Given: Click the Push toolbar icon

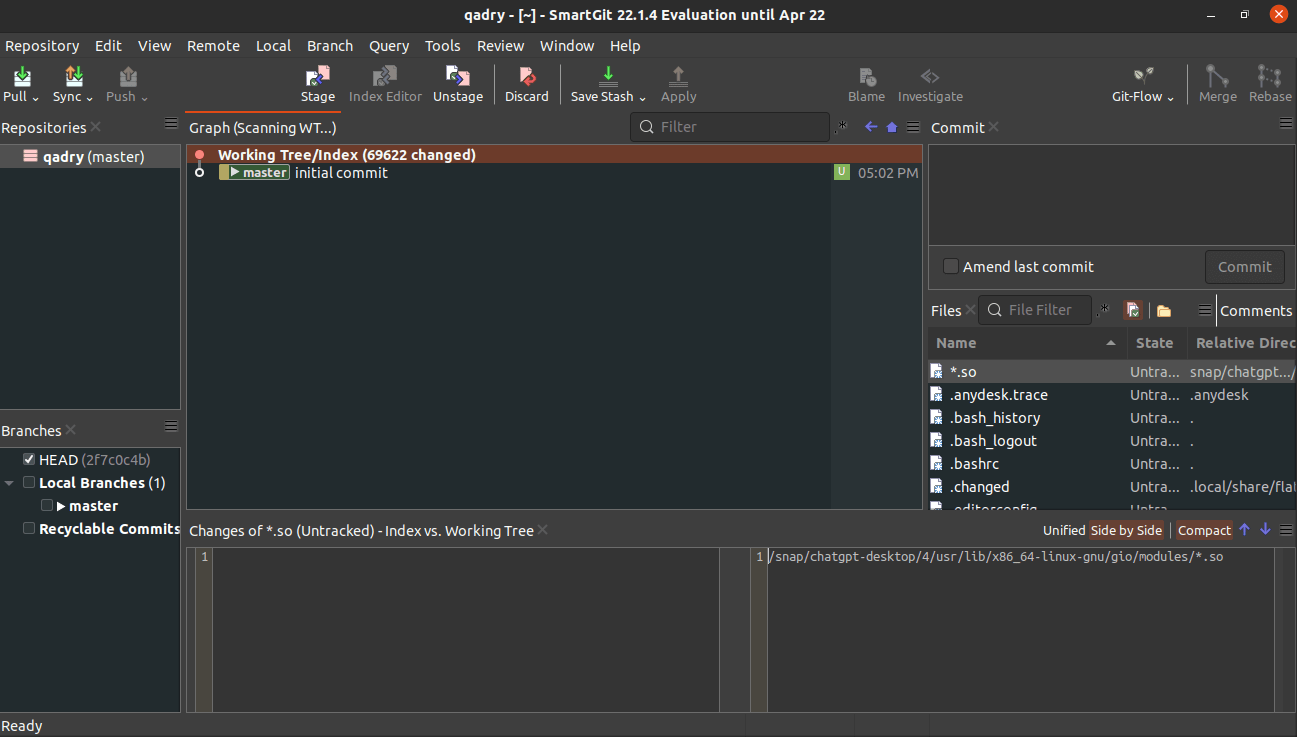Looking at the screenshot, I should click(x=127, y=76).
